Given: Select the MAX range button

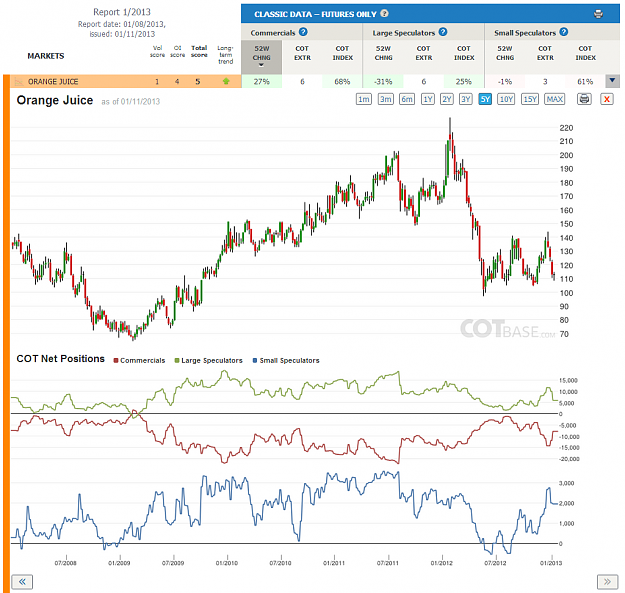Looking at the screenshot, I should click(555, 99).
